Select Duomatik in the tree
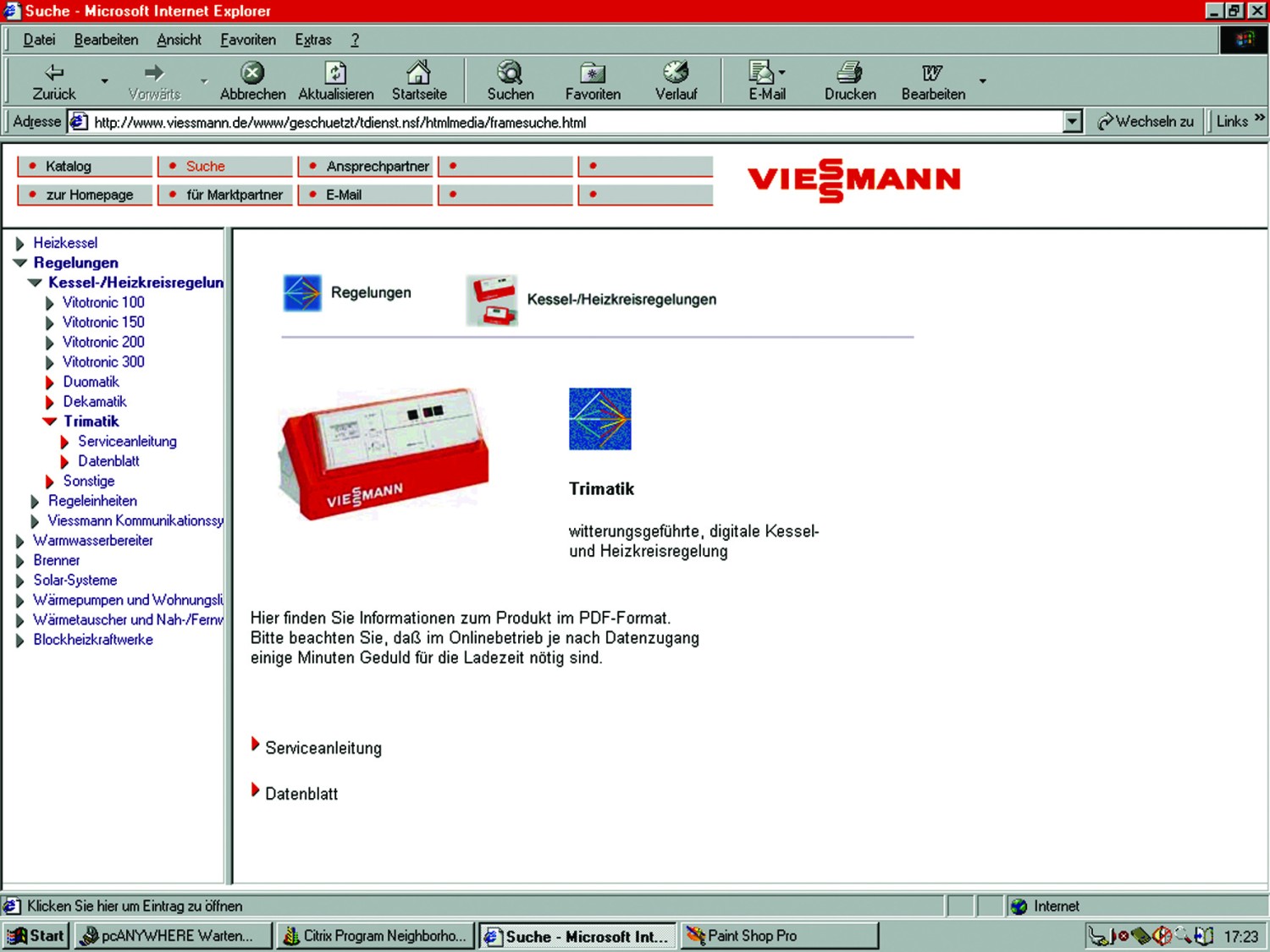Viewport: 1270px width, 952px height. pos(91,382)
